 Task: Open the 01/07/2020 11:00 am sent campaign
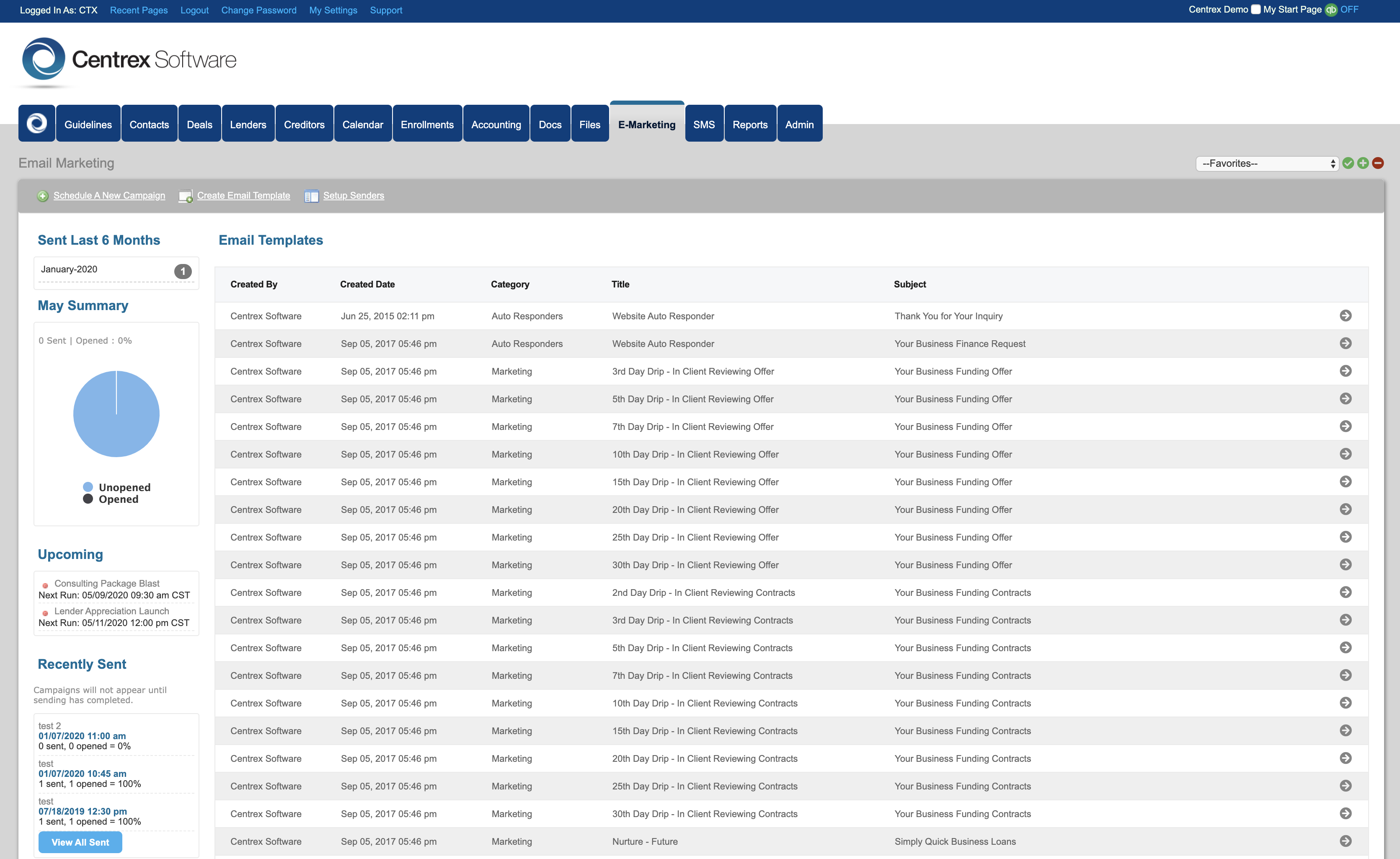(x=82, y=736)
